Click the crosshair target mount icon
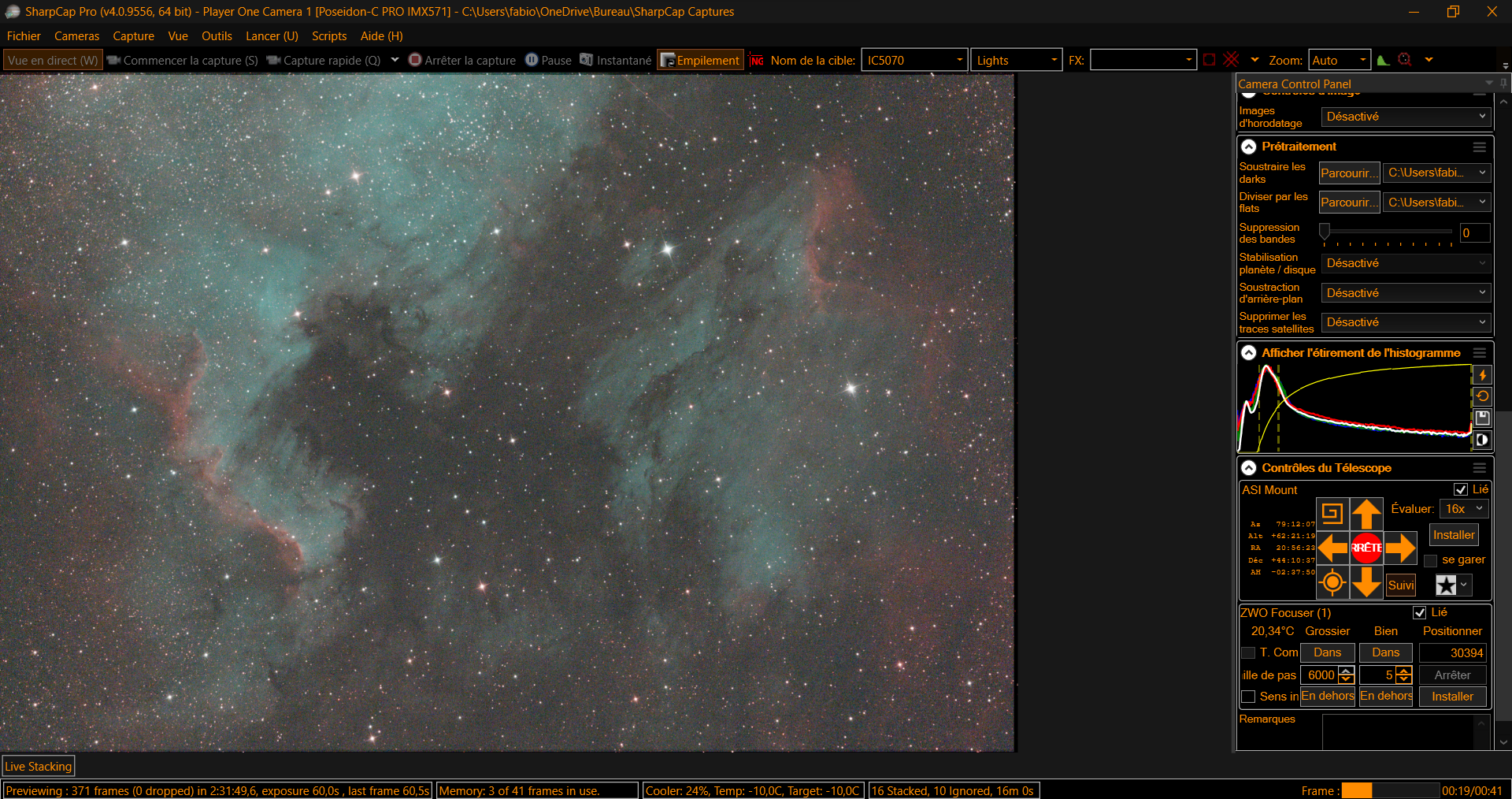 tap(1332, 582)
